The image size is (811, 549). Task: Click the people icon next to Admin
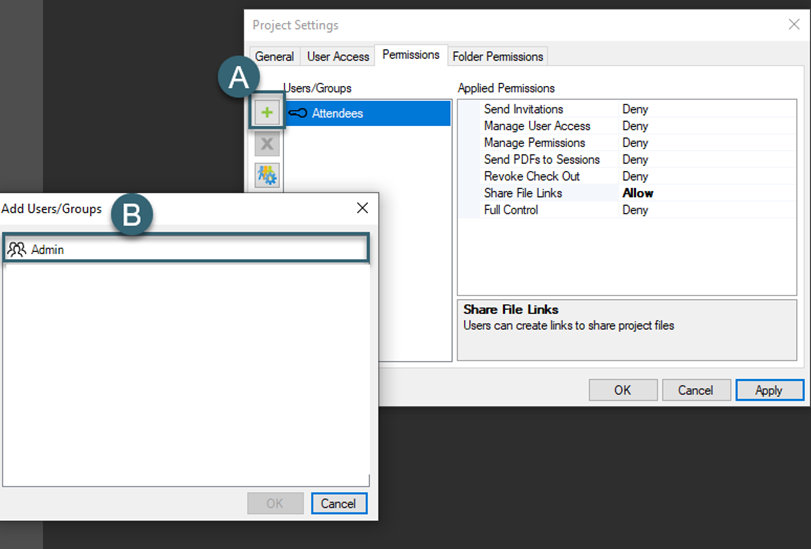pos(17,249)
